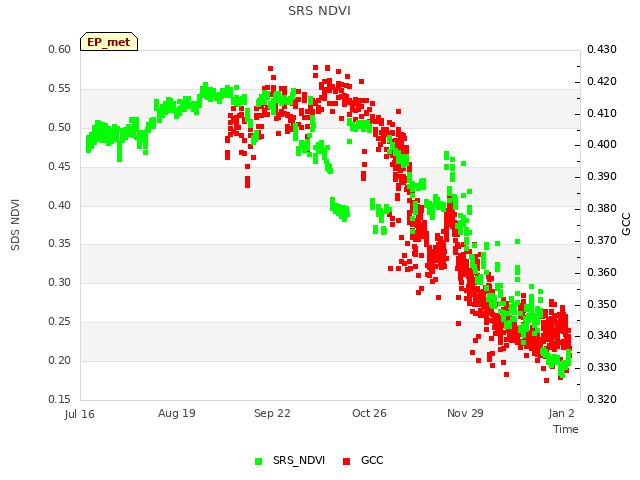The image size is (640, 480).
Task: Click the 0.330 right axis value
Action: (602, 367)
